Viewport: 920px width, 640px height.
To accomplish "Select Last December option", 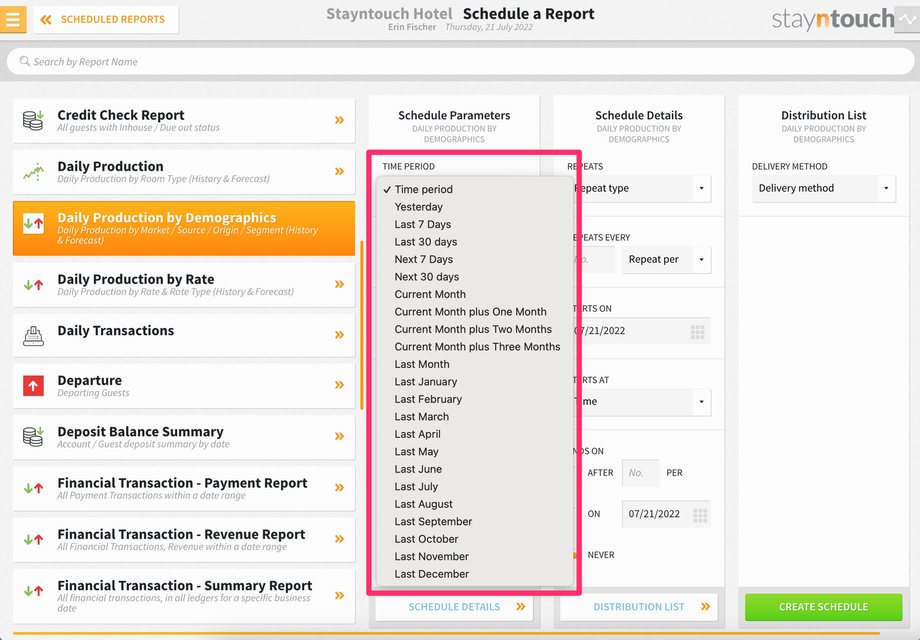I will tap(474, 574).
